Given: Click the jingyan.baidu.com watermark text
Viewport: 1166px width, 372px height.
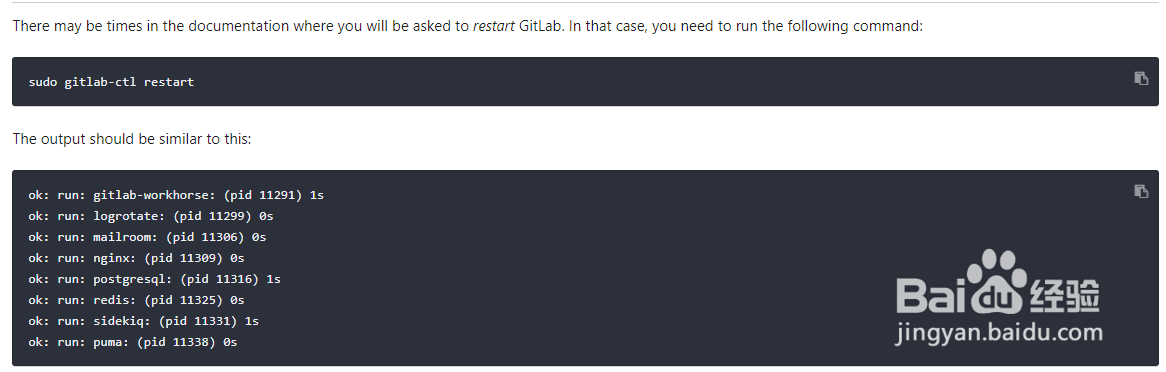Looking at the screenshot, I should tap(999, 333).
